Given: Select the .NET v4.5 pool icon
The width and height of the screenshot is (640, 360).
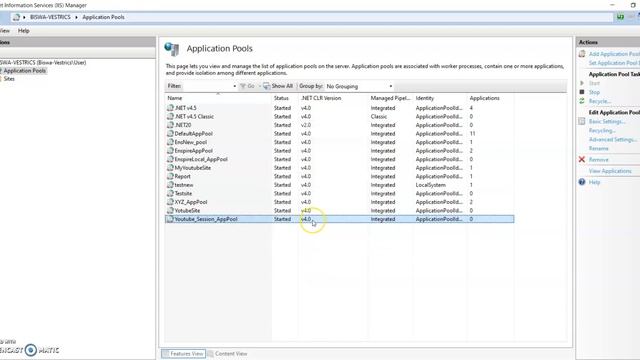Looking at the screenshot, I should (170, 108).
